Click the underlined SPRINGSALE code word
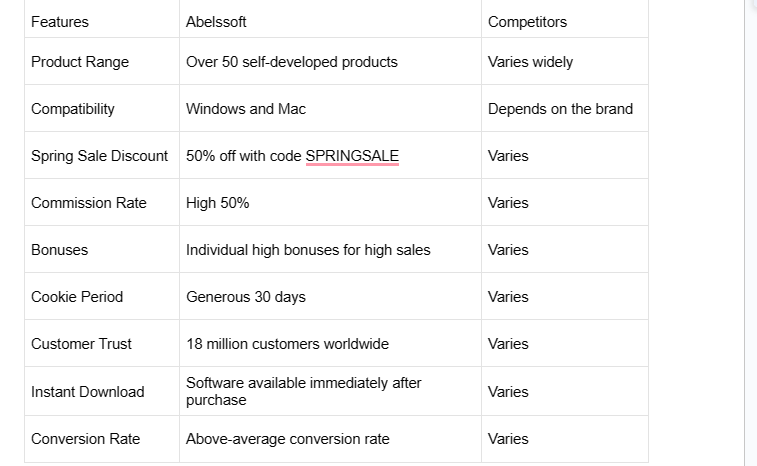This screenshot has height=466, width=757. [x=352, y=155]
